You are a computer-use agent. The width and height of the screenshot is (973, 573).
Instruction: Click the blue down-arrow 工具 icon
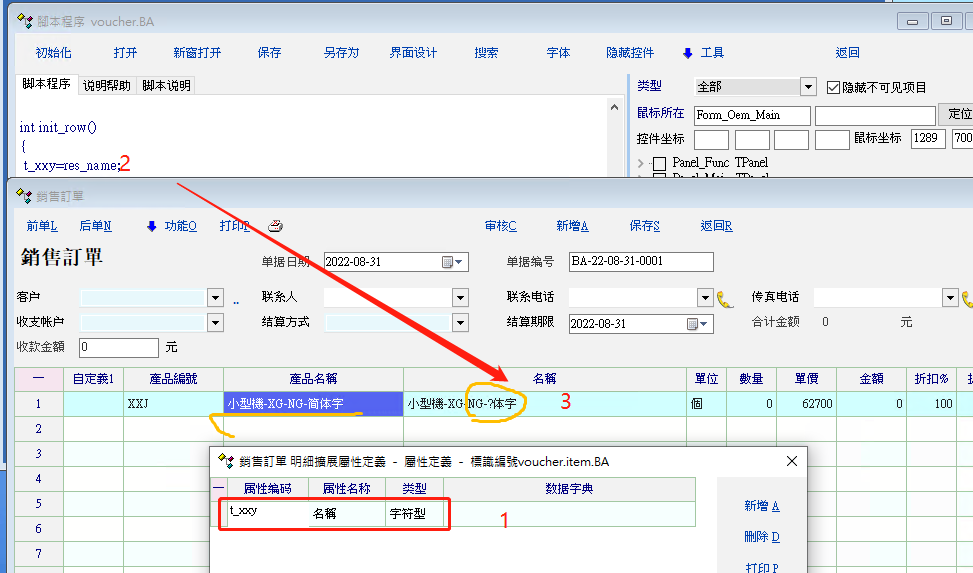[x=687, y=53]
